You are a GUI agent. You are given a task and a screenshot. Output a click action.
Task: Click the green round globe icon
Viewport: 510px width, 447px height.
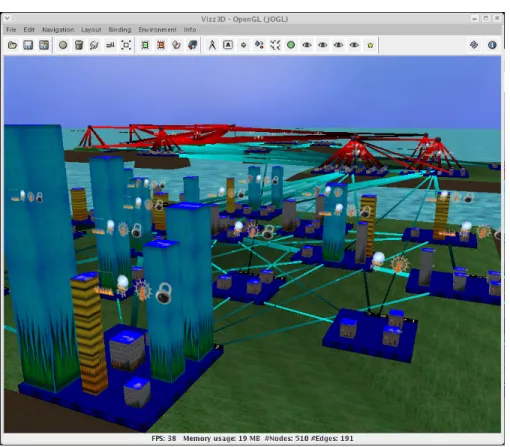[291, 45]
